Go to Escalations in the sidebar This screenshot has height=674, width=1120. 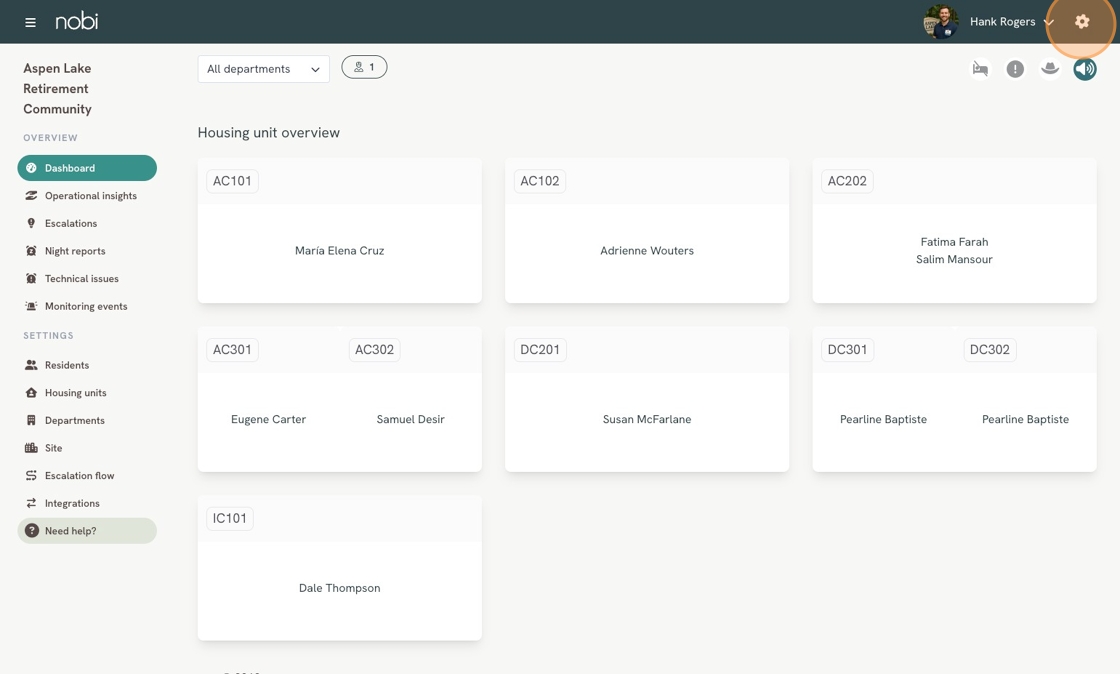click(71, 224)
